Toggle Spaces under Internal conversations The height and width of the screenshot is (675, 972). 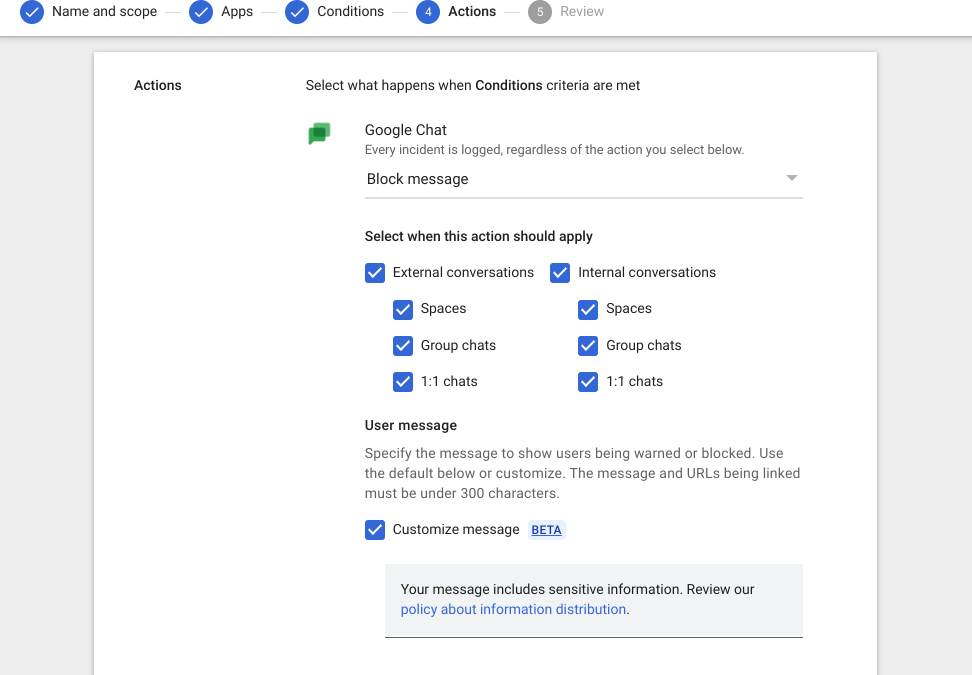coord(588,309)
